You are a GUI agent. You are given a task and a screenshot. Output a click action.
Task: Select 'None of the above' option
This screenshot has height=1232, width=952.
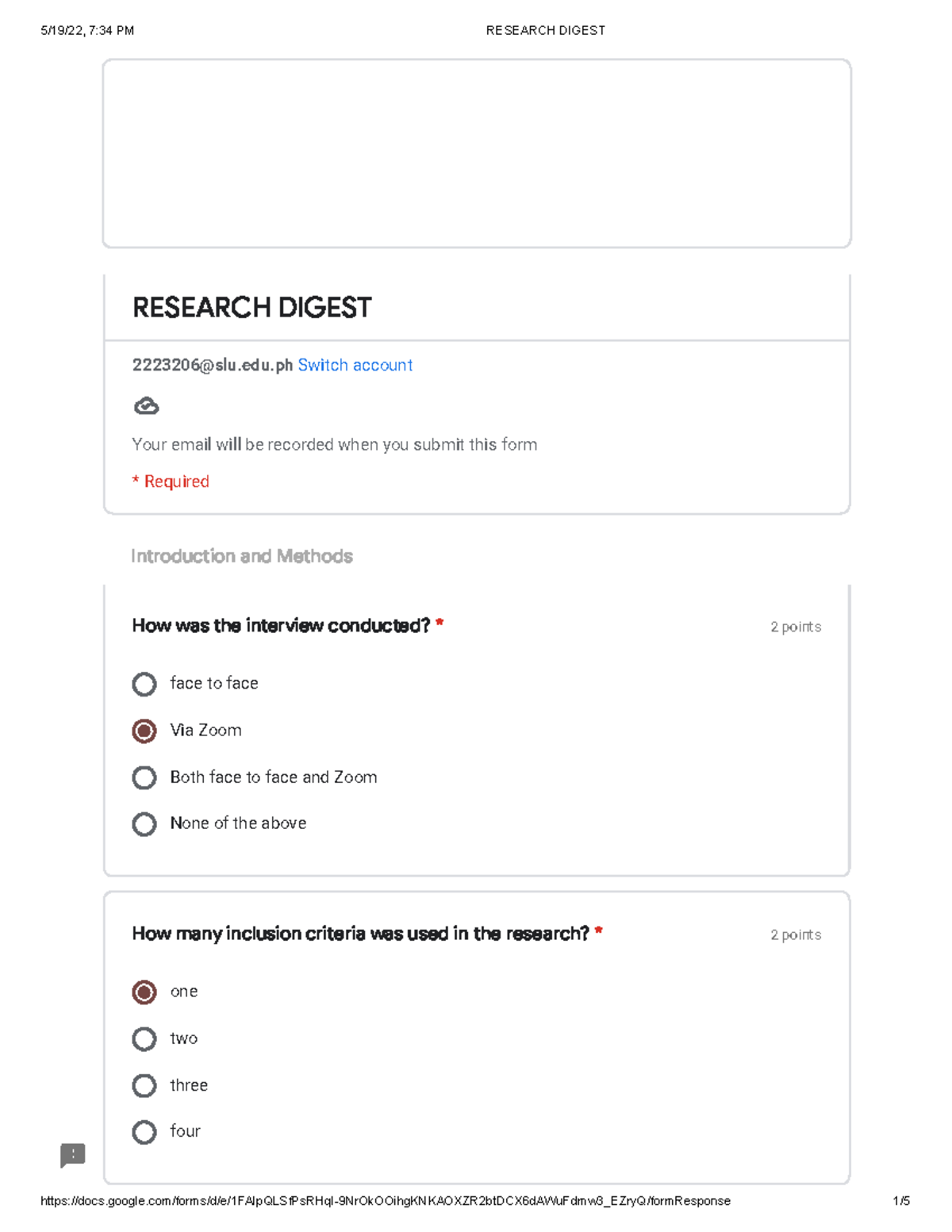(x=144, y=824)
